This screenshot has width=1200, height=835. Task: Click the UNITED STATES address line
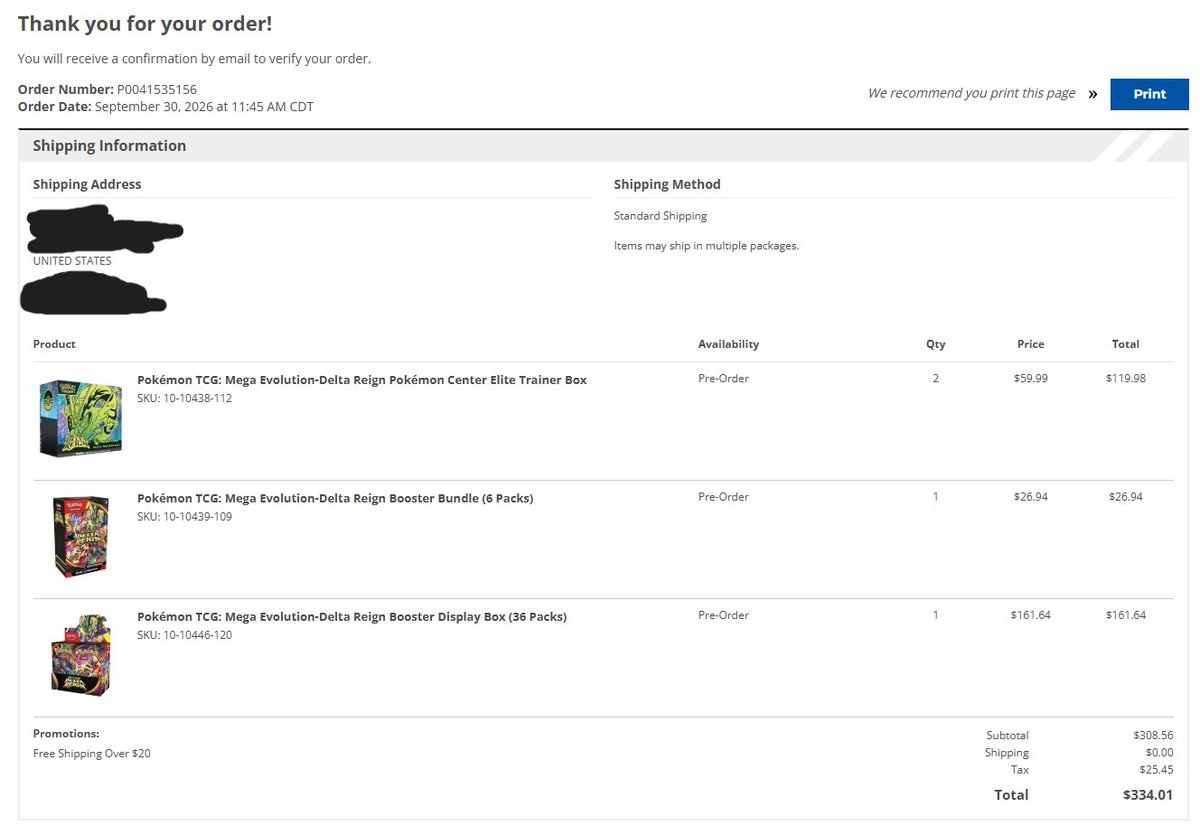point(72,261)
